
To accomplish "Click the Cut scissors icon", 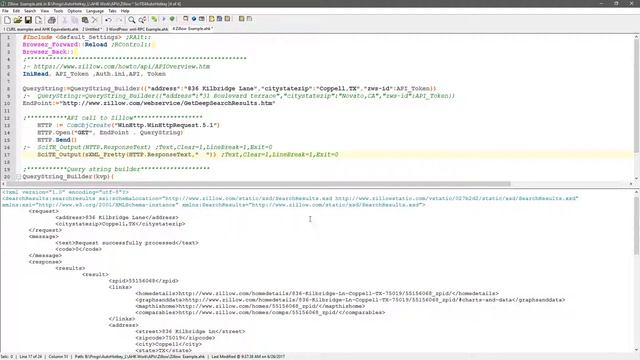I will (x=64, y=20).
